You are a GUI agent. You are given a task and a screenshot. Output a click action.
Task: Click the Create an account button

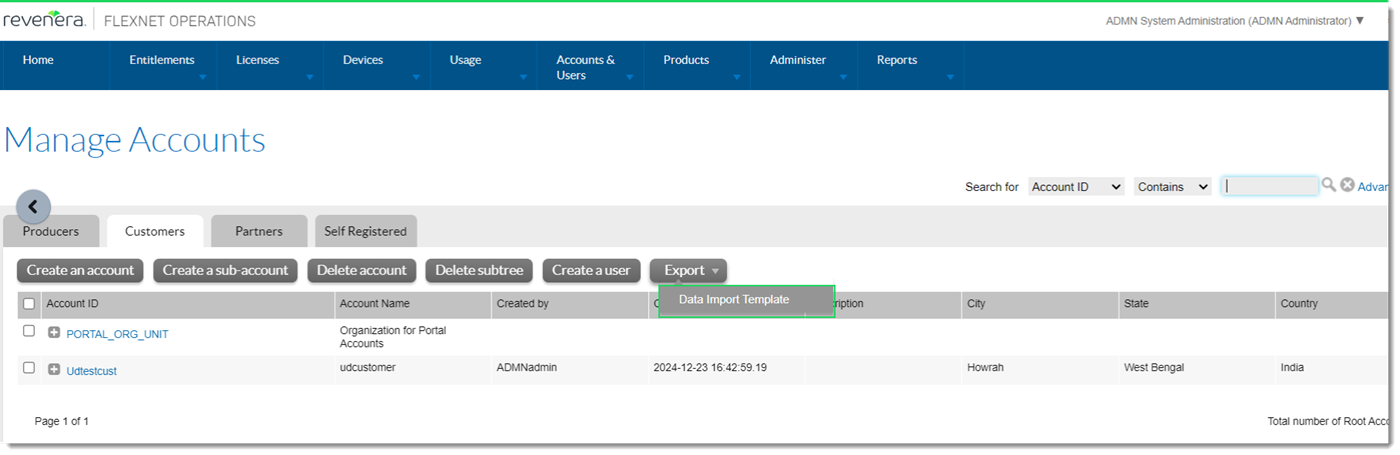point(80,270)
